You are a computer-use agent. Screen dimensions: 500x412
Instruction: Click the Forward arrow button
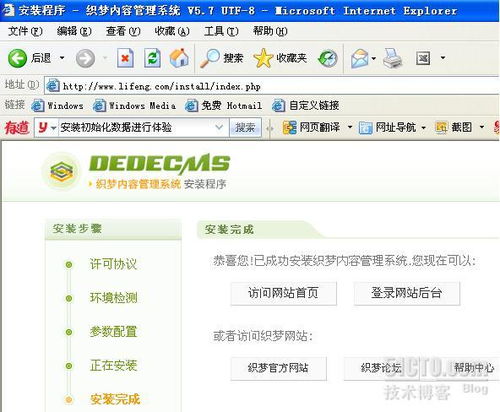tap(85, 58)
